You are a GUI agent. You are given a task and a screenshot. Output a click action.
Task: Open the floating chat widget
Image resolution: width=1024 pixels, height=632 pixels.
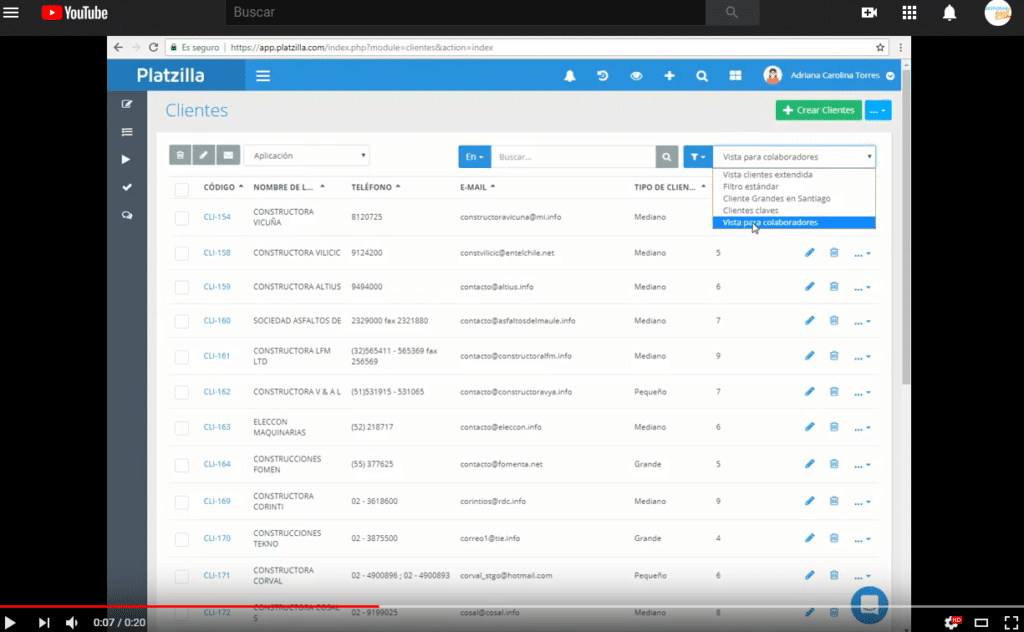[869, 604]
